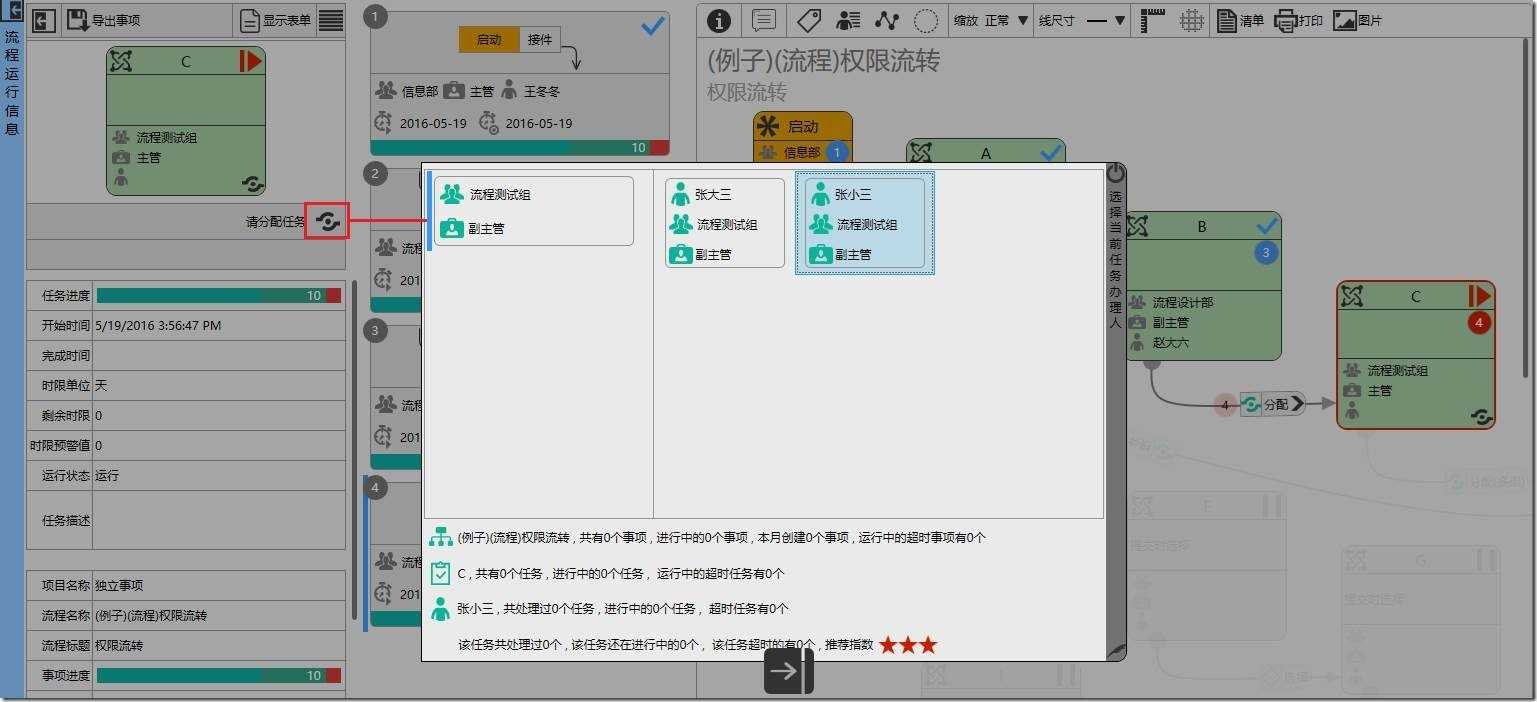Select the 张小三 person card
1537x702 pixels.
pyautogui.click(x=865, y=223)
